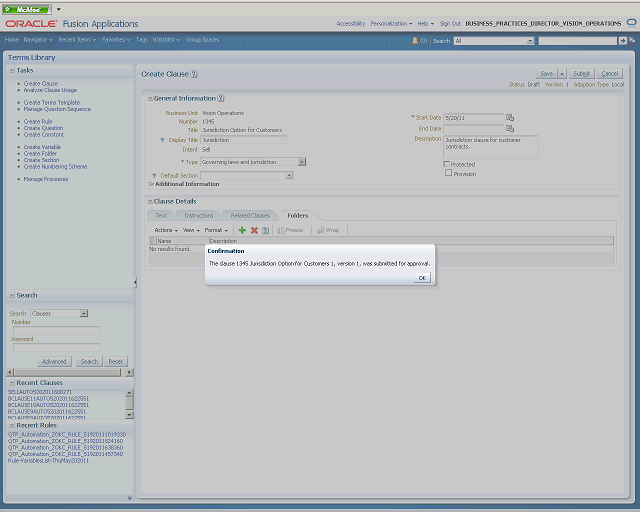Click the Search button in Search panel
Image resolution: width=640 pixels, height=512 pixels.
[89, 362]
